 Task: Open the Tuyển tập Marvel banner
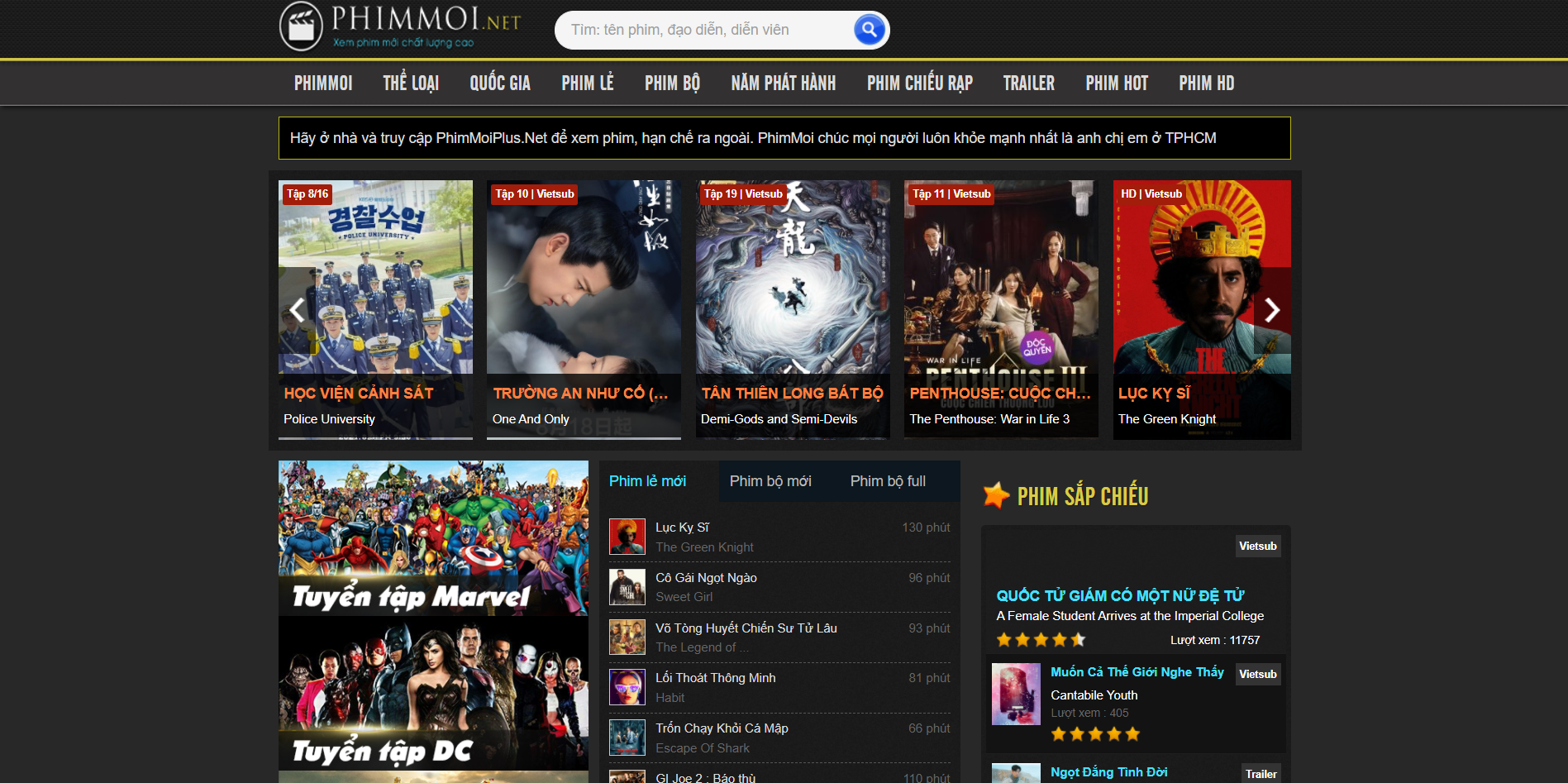point(433,538)
